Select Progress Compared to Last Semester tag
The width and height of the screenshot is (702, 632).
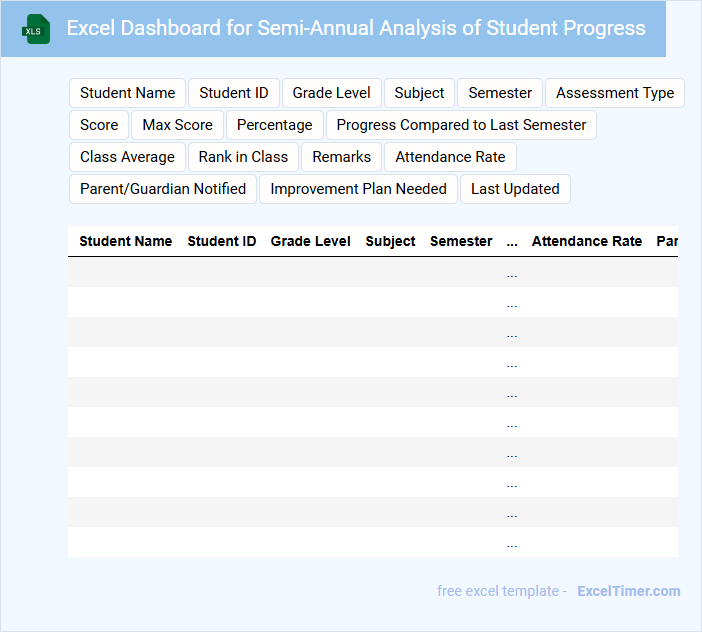(462, 125)
